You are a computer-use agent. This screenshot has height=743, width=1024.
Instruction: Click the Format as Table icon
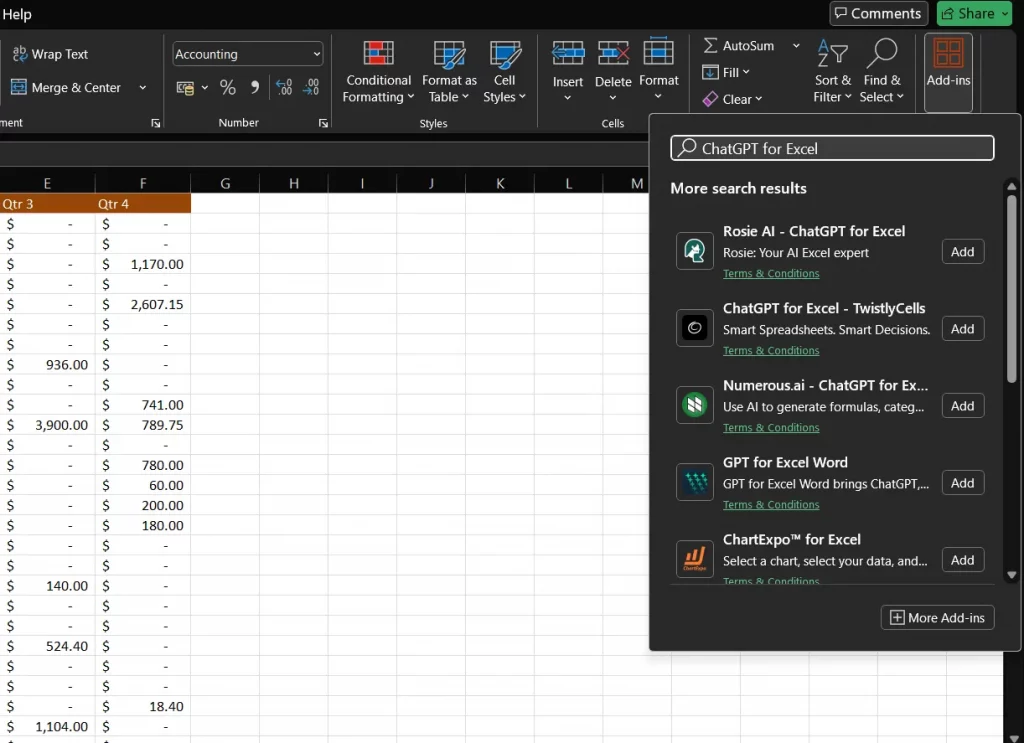[x=449, y=55]
